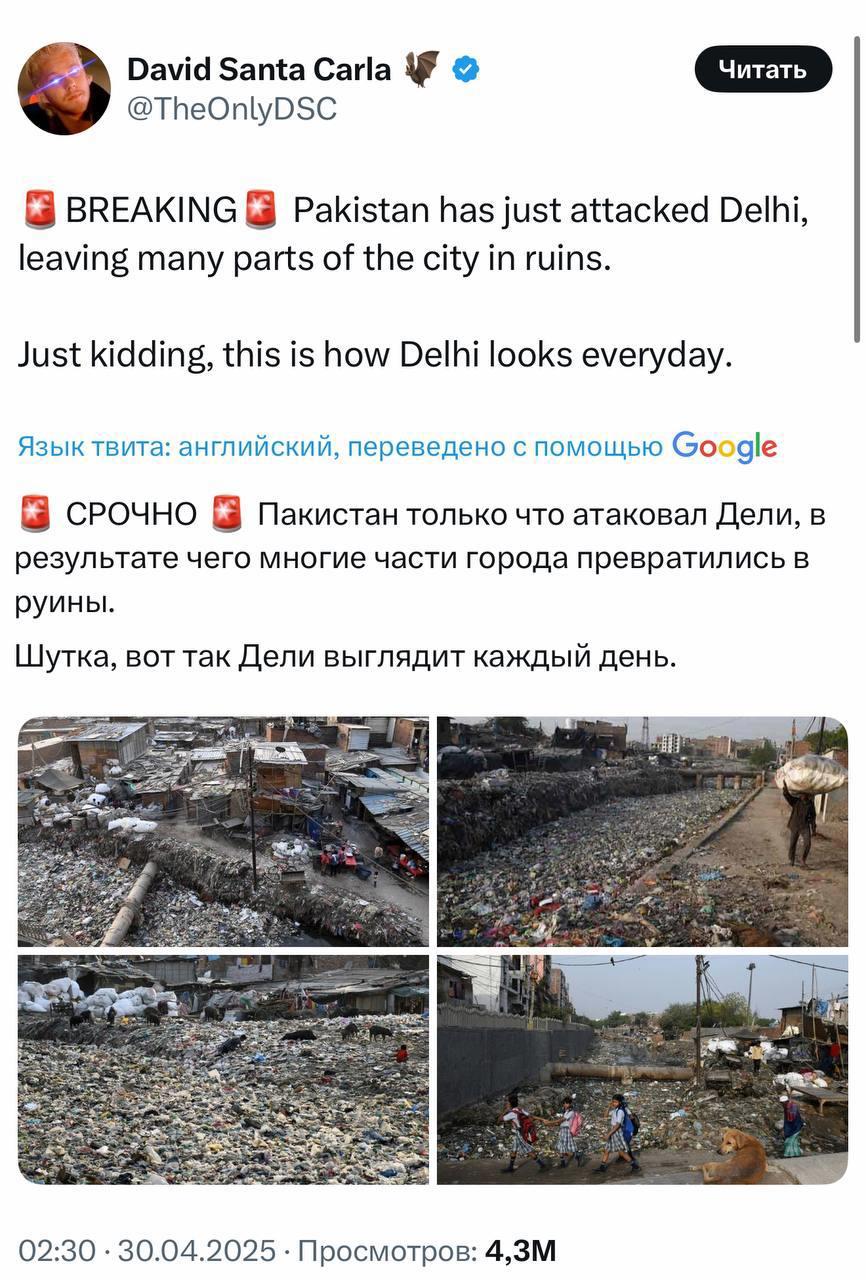The height and width of the screenshot is (1280, 866).
Task: Click the siren emoji before СРОЧНО
Action: [x=36, y=514]
